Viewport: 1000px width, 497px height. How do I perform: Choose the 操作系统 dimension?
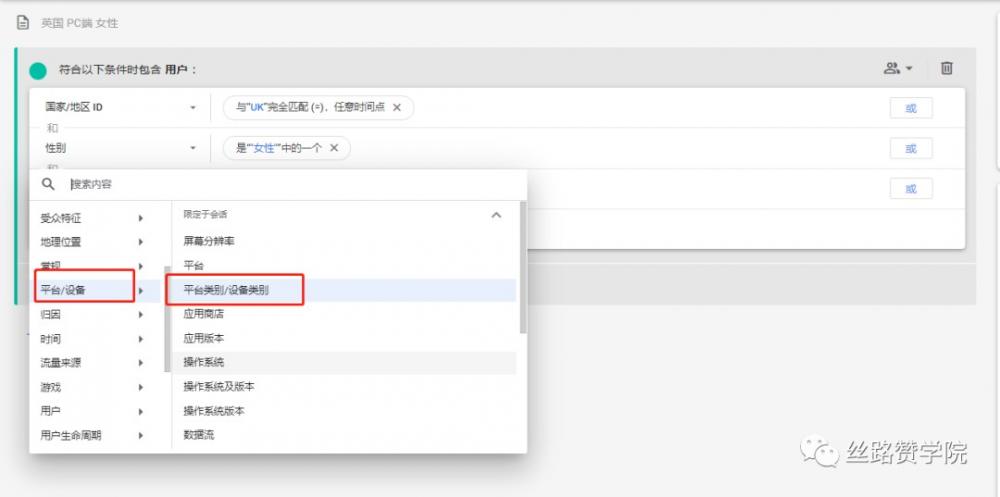344,362
